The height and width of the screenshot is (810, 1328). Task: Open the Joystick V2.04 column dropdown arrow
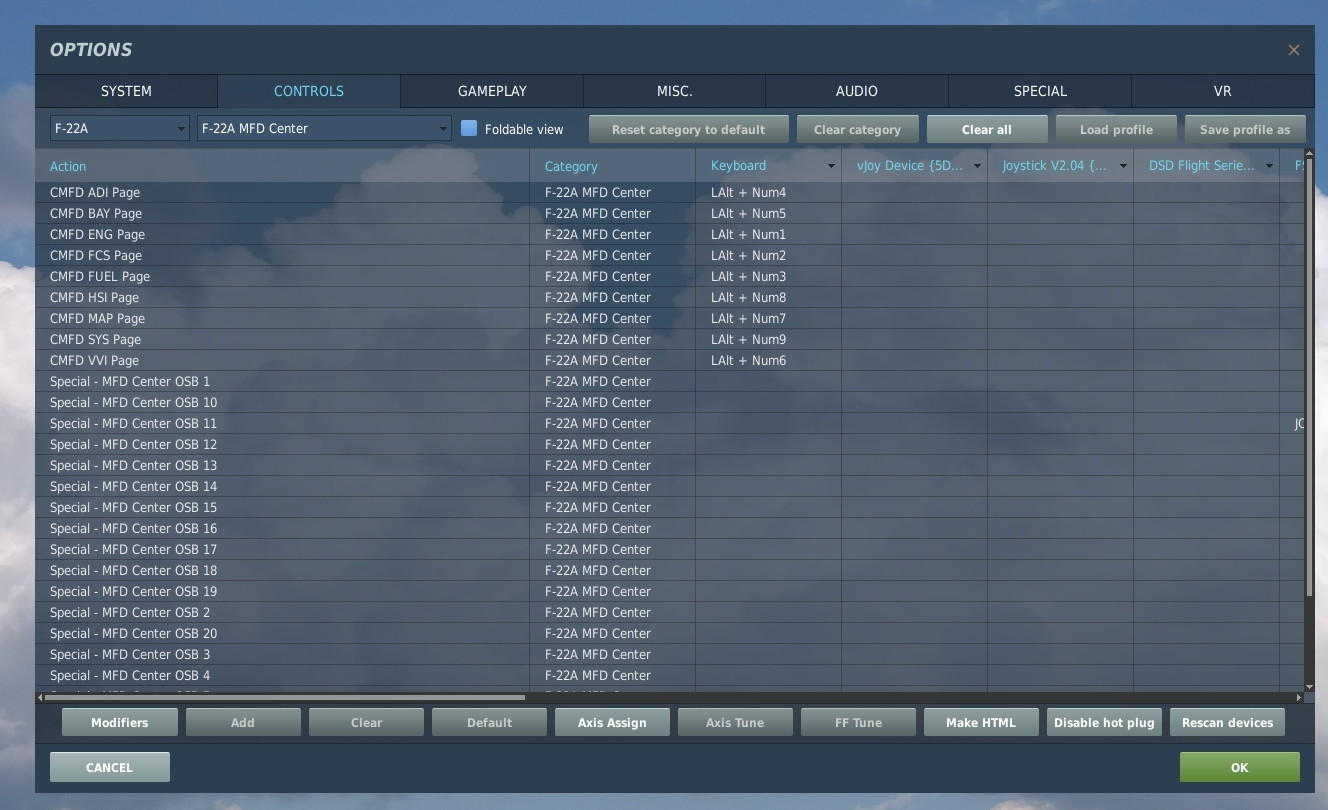[x=1123, y=166]
